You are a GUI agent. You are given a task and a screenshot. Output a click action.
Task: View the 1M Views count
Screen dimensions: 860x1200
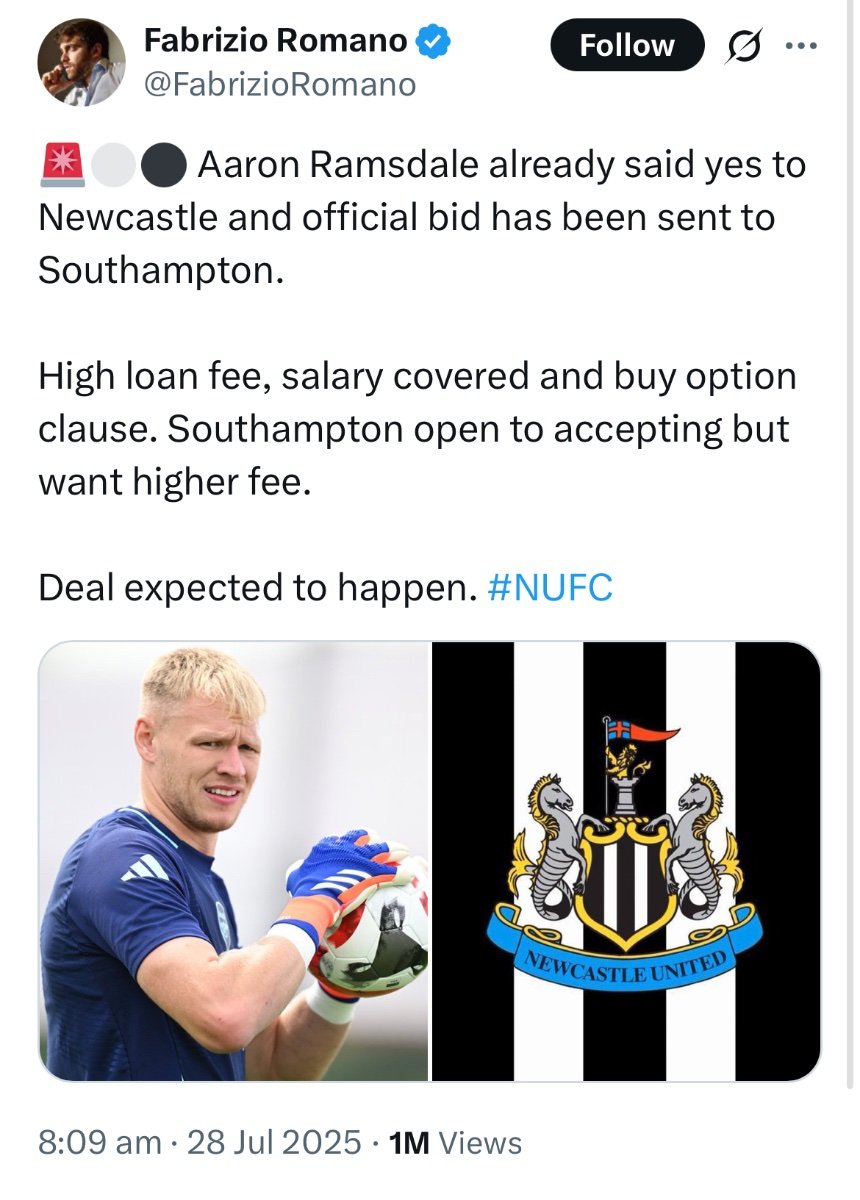click(455, 1142)
